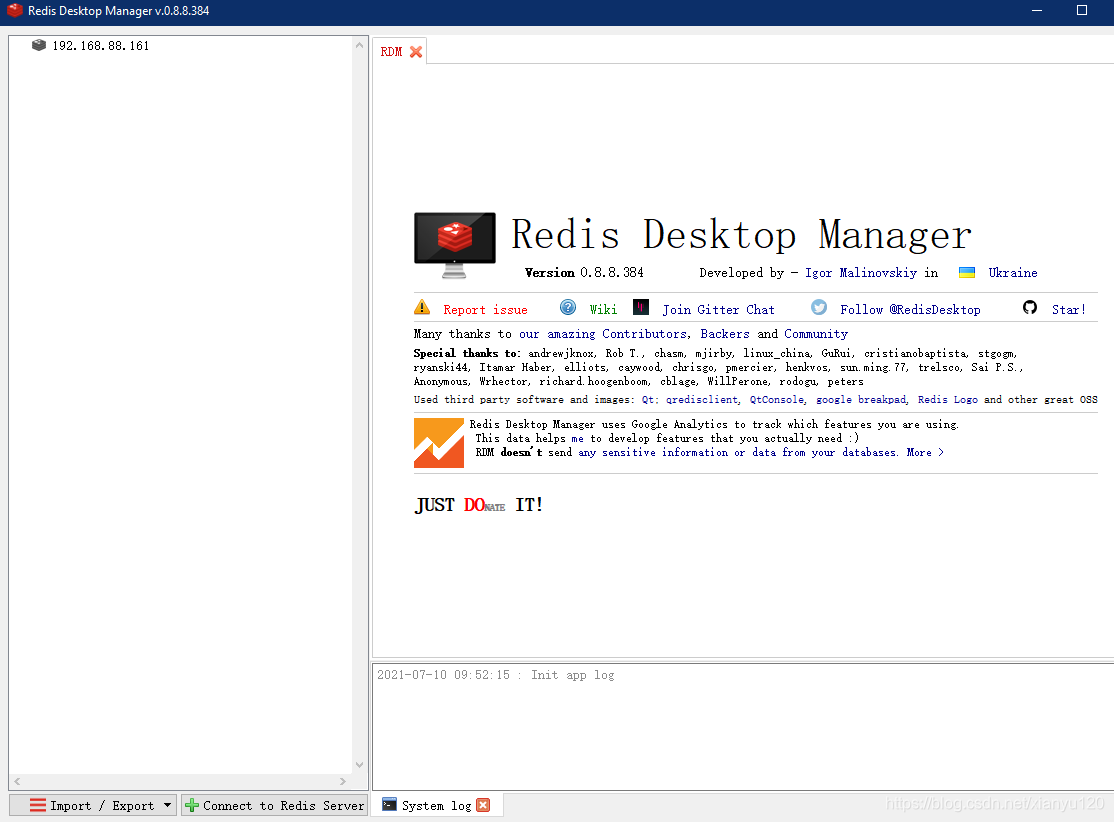This screenshot has height=822, width=1114.
Task: Open the Redis Logo link
Action: pyautogui.click(x=947, y=400)
